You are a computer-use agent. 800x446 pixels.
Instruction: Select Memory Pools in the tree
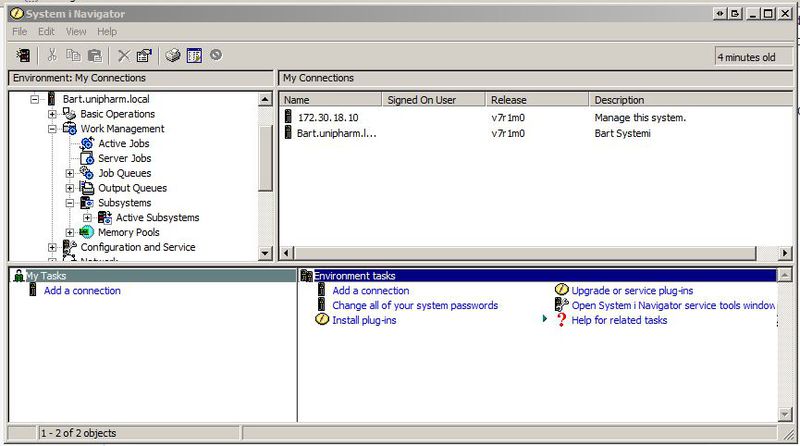[x=129, y=232]
